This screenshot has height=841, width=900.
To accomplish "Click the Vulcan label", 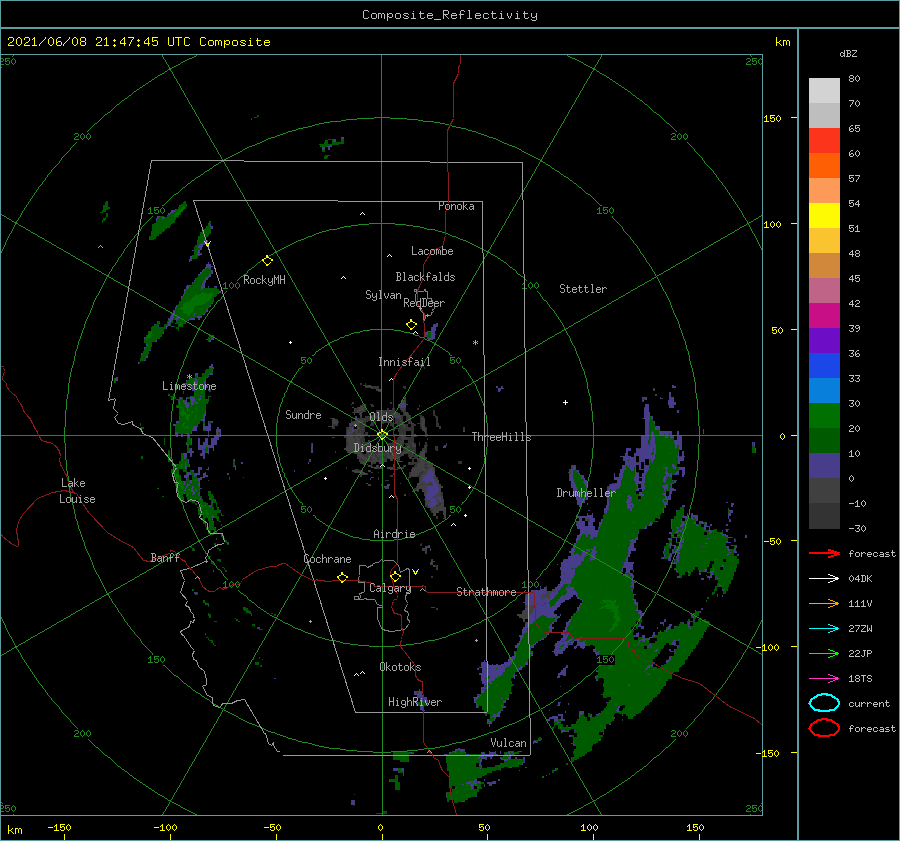I will (509, 743).
